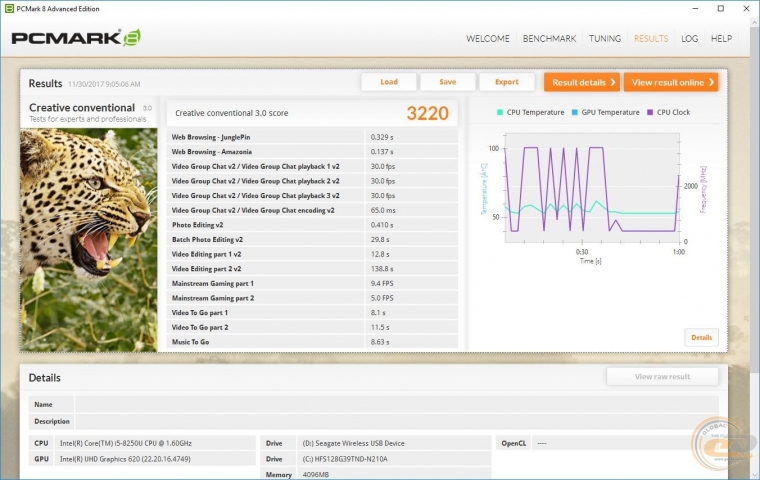Image resolution: width=760 pixels, height=480 pixels.
Task: Select the Results tab
Action: (x=651, y=39)
